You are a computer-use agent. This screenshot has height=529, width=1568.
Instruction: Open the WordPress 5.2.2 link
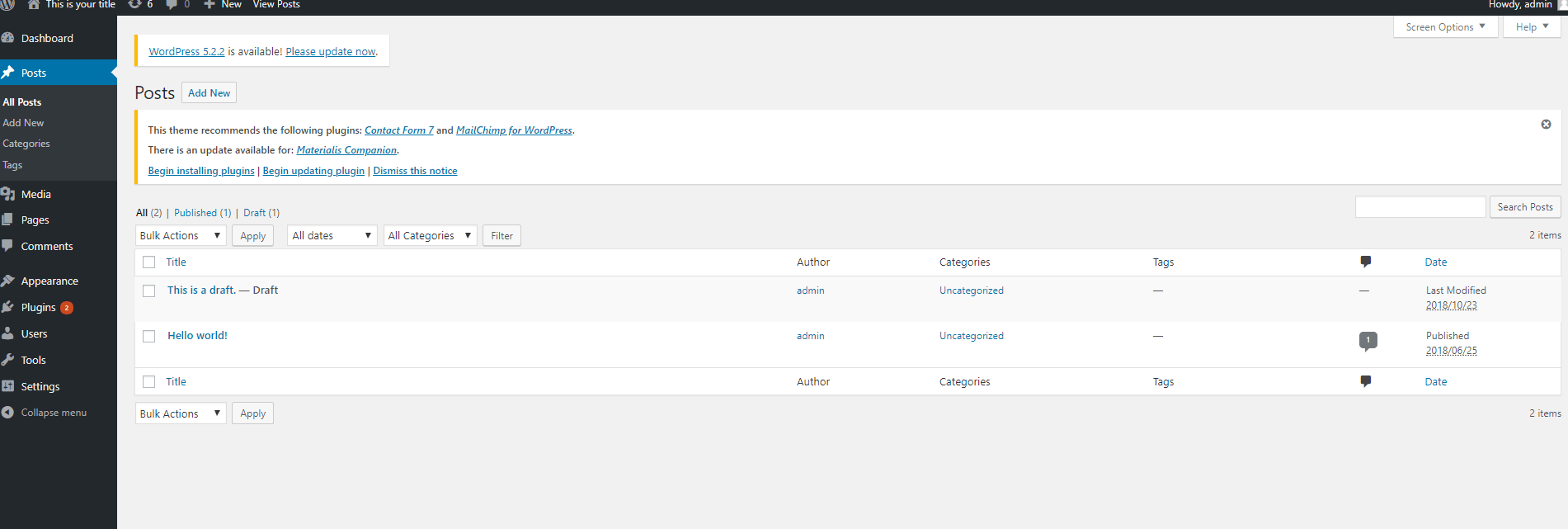coord(186,51)
